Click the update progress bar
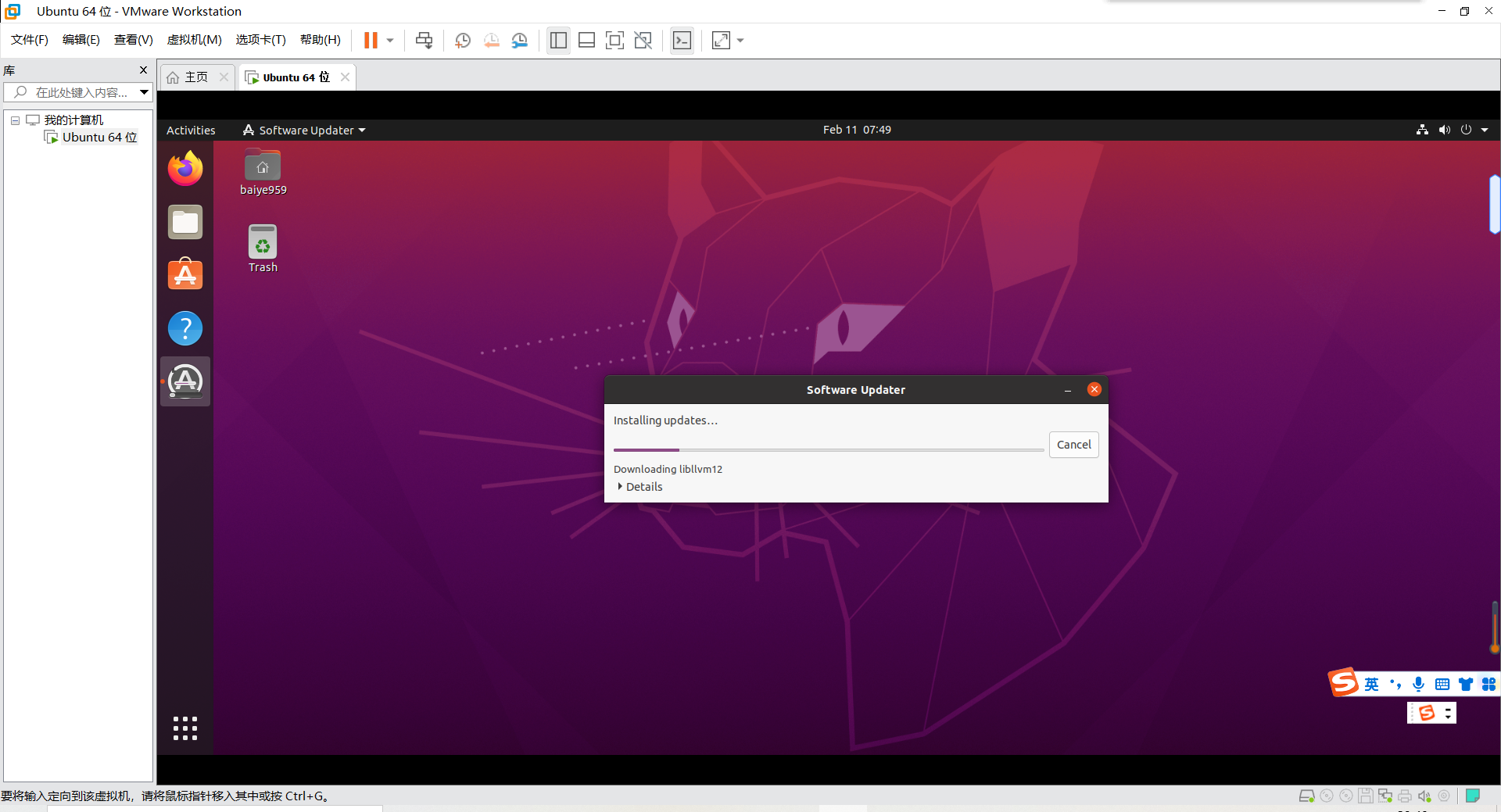This screenshot has height=812, width=1501. coord(829,450)
